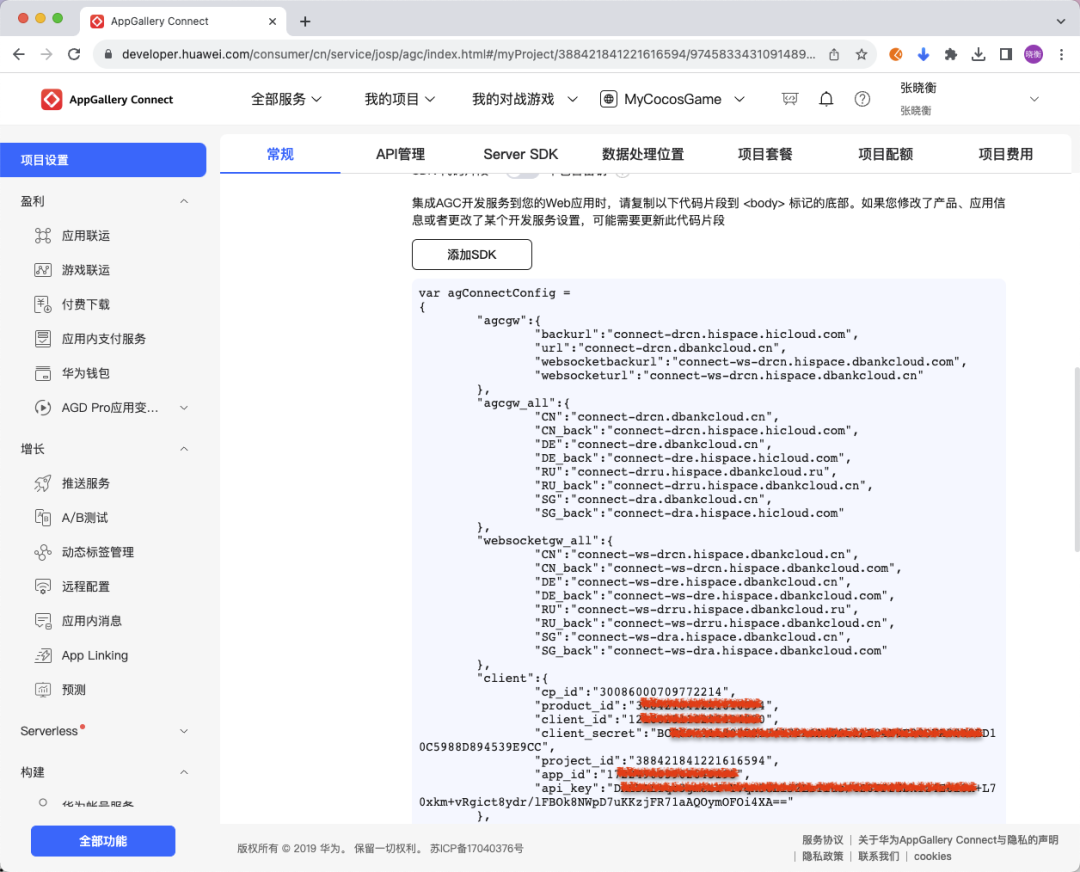This screenshot has width=1080, height=872.
Task: Click the tab search chevron in title bar
Action: (x=1061, y=21)
